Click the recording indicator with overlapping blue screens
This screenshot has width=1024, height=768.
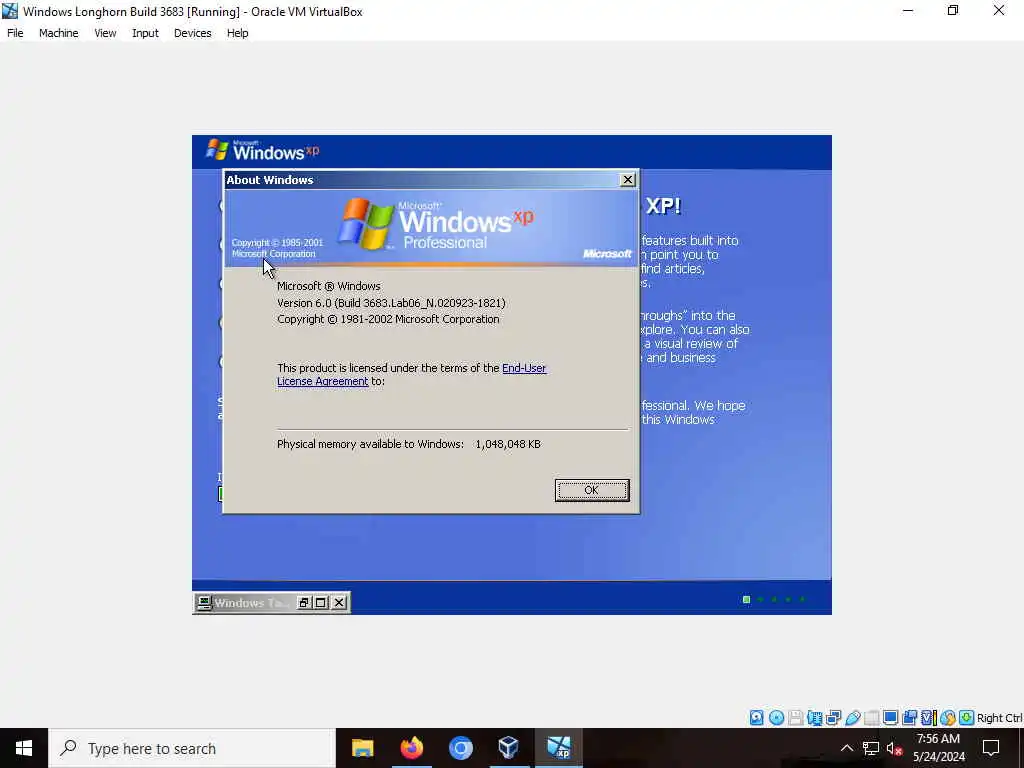(x=909, y=718)
